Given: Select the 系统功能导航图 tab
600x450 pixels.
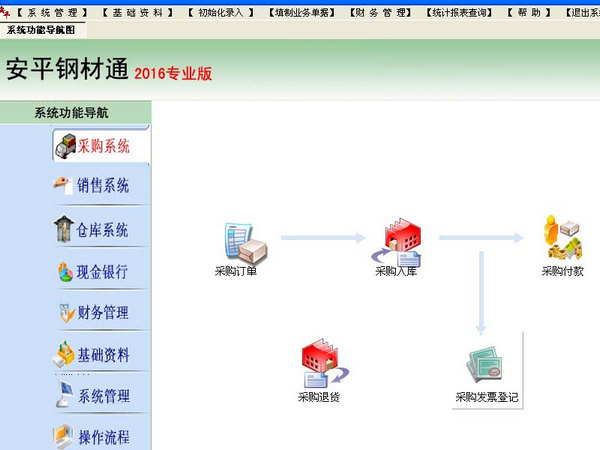Looking at the screenshot, I should click(41, 30).
